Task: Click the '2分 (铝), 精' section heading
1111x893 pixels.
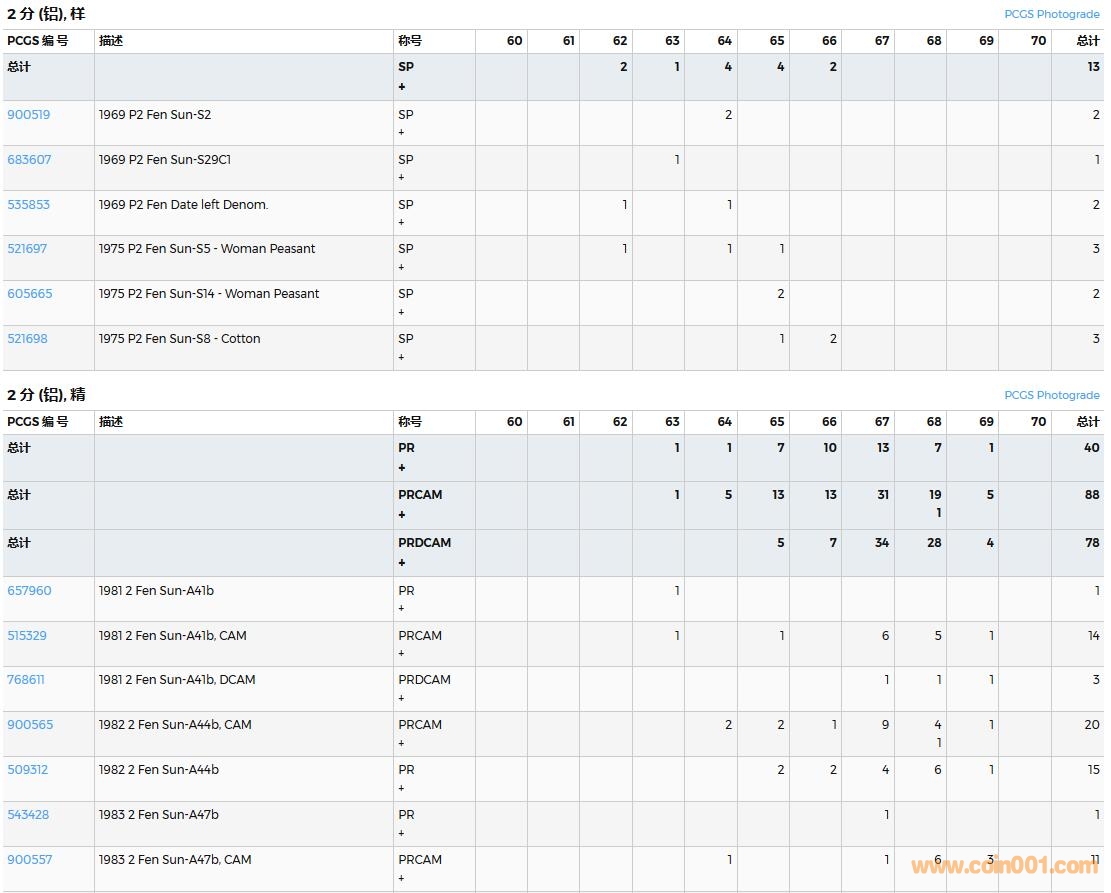Action: tap(46, 395)
